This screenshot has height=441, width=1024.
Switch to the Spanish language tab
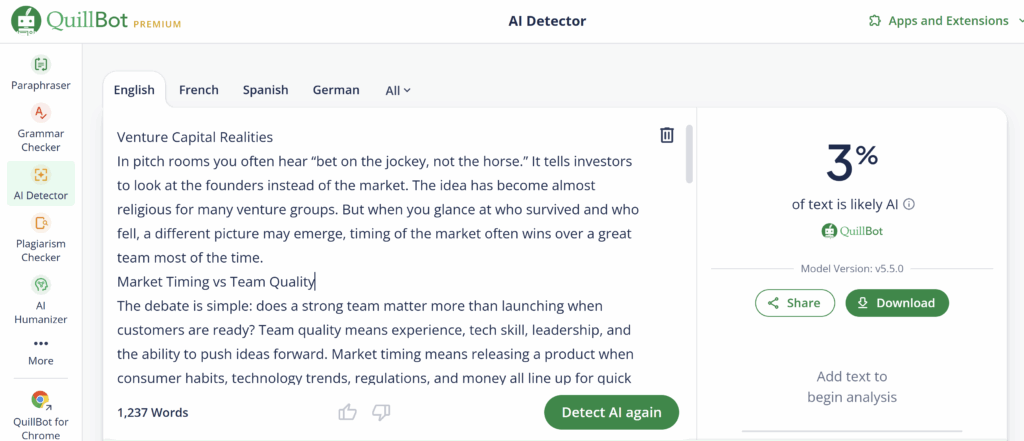click(265, 90)
